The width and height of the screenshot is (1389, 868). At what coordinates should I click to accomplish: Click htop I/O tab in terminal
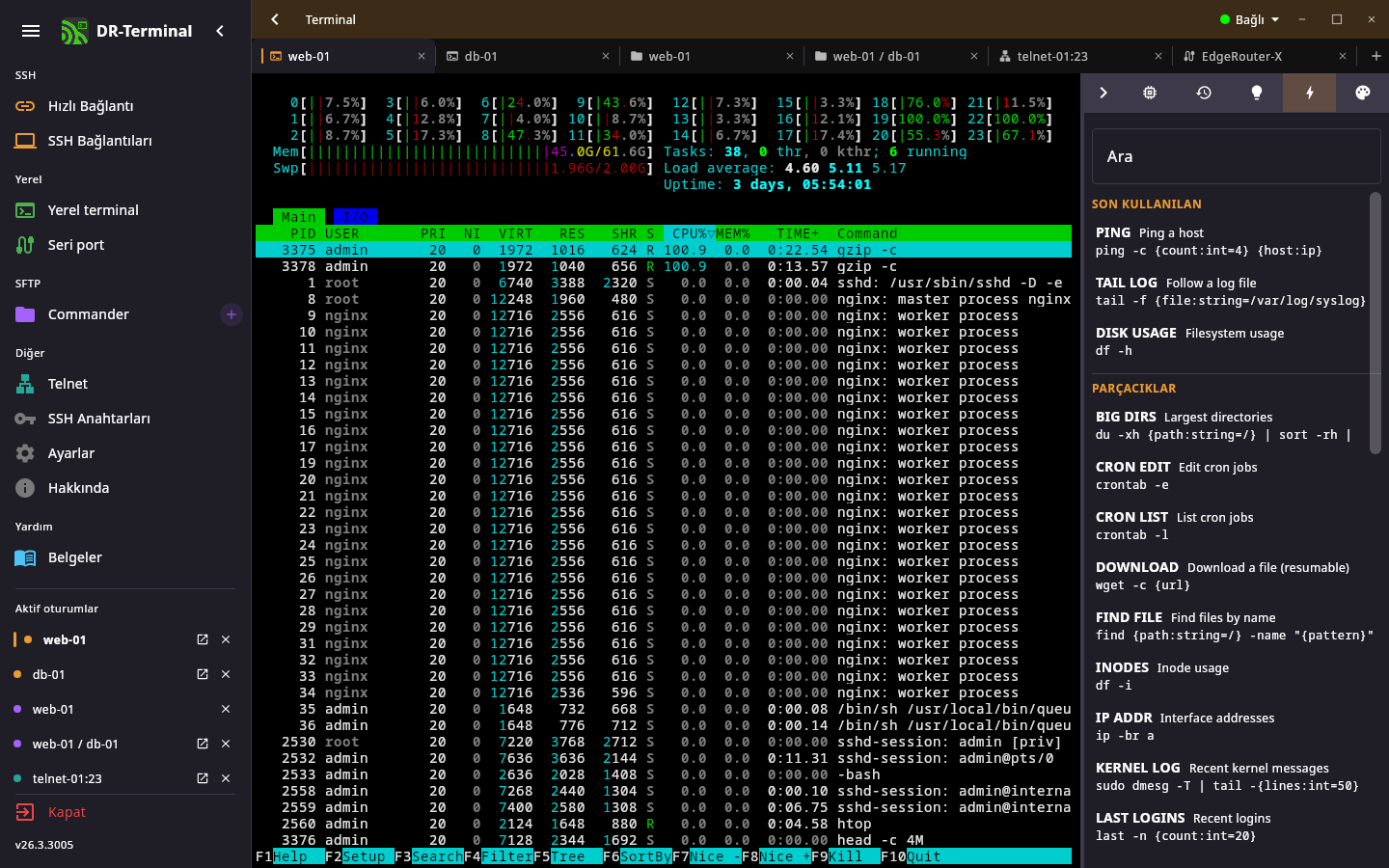355,217
